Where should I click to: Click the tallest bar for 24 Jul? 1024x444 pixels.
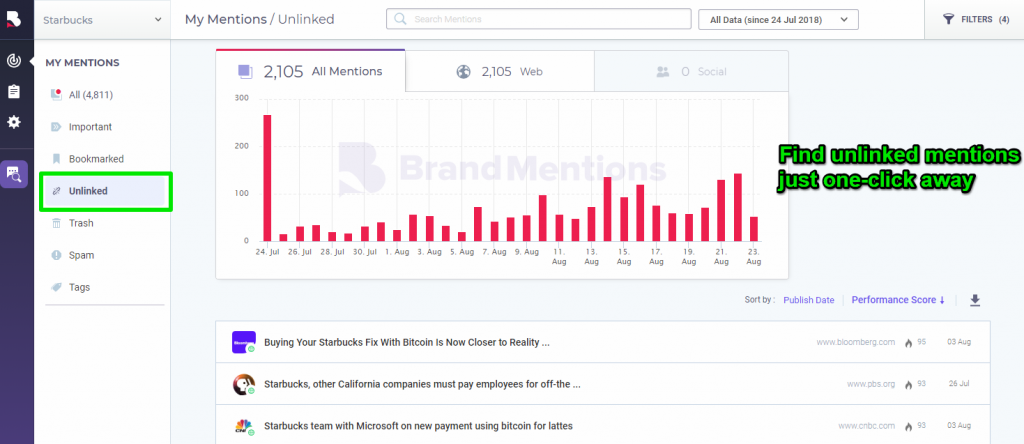[267, 178]
